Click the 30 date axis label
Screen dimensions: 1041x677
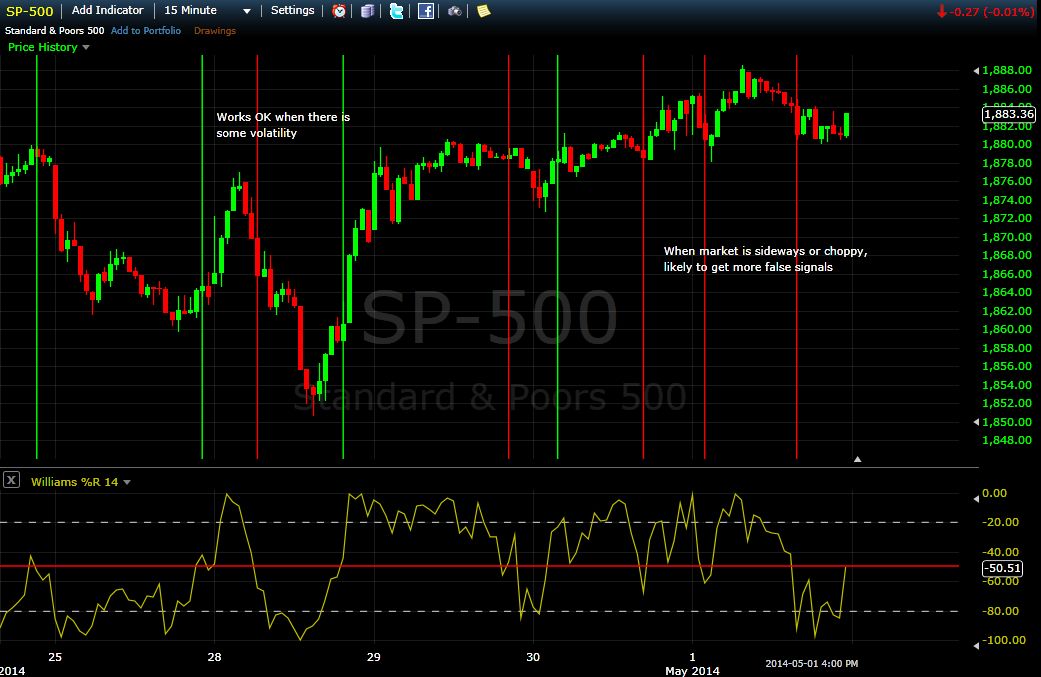coord(533,657)
